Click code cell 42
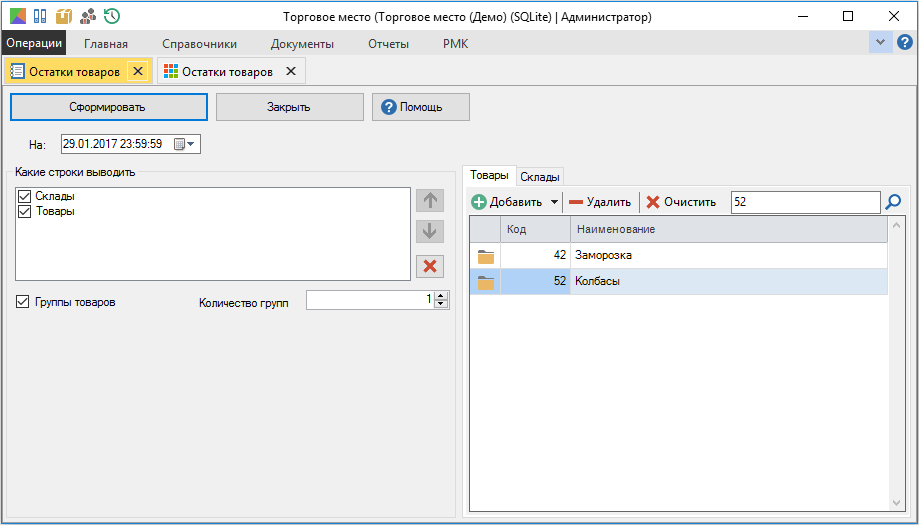The width and height of the screenshot is (919, 525). pyautogui.click(x=535, y=255)
